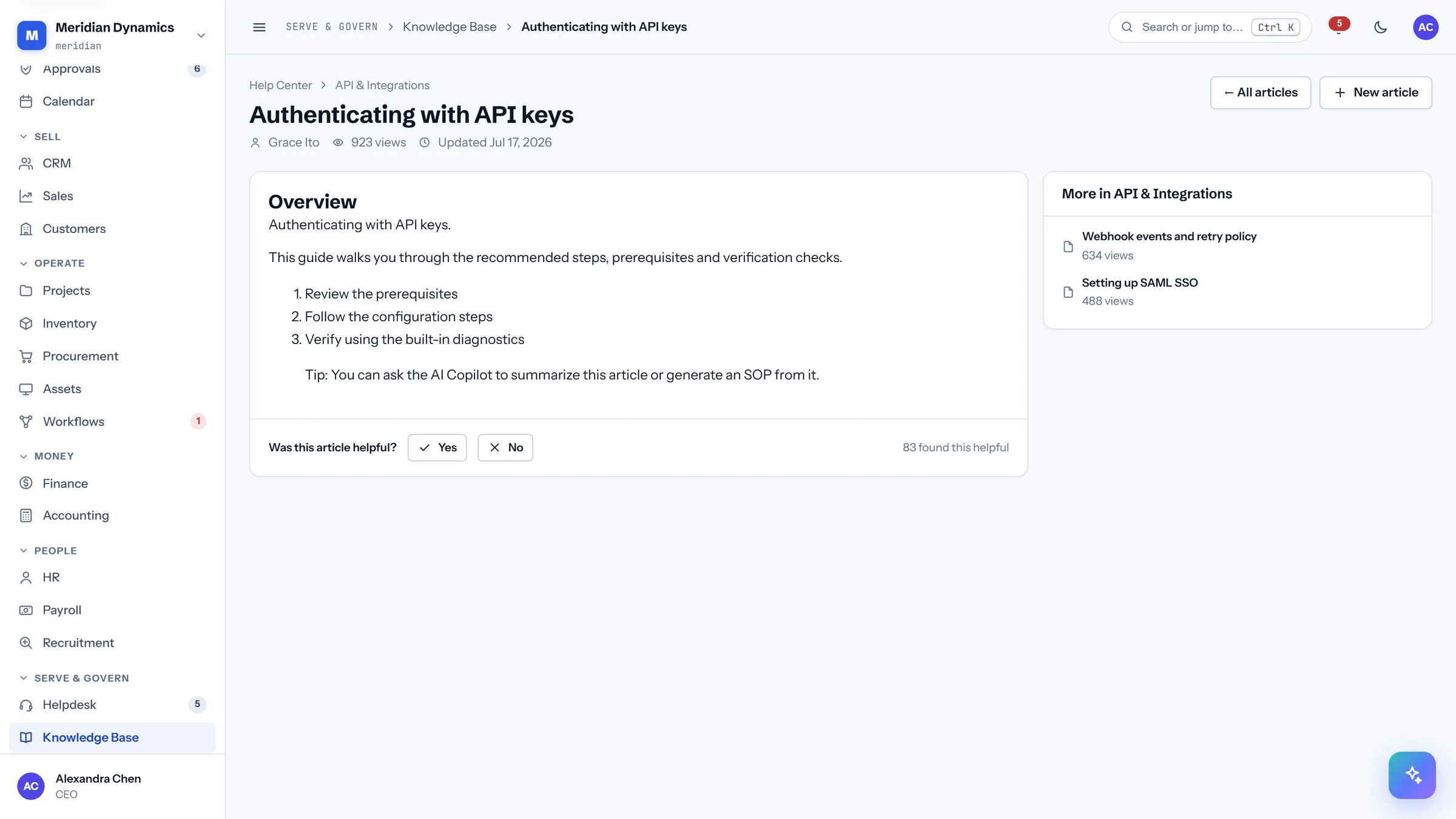Click the notifications bell with 5 badge
Image resolution: width=1456 pixels, height=819 pixels.
(x=1338, y=27)
